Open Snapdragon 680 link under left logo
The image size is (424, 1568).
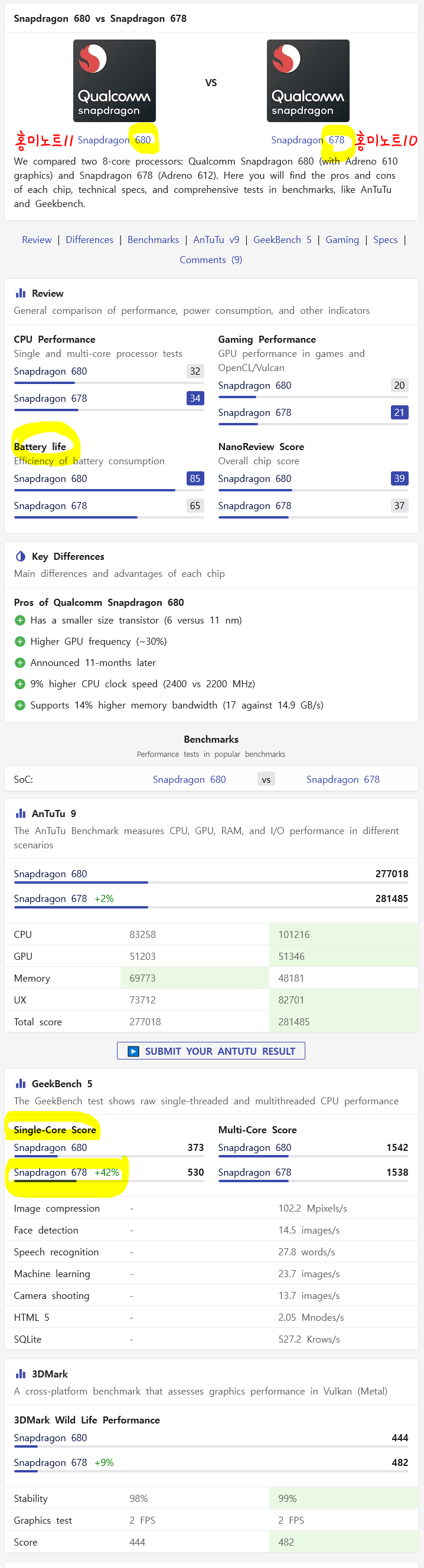click(114, 140)
